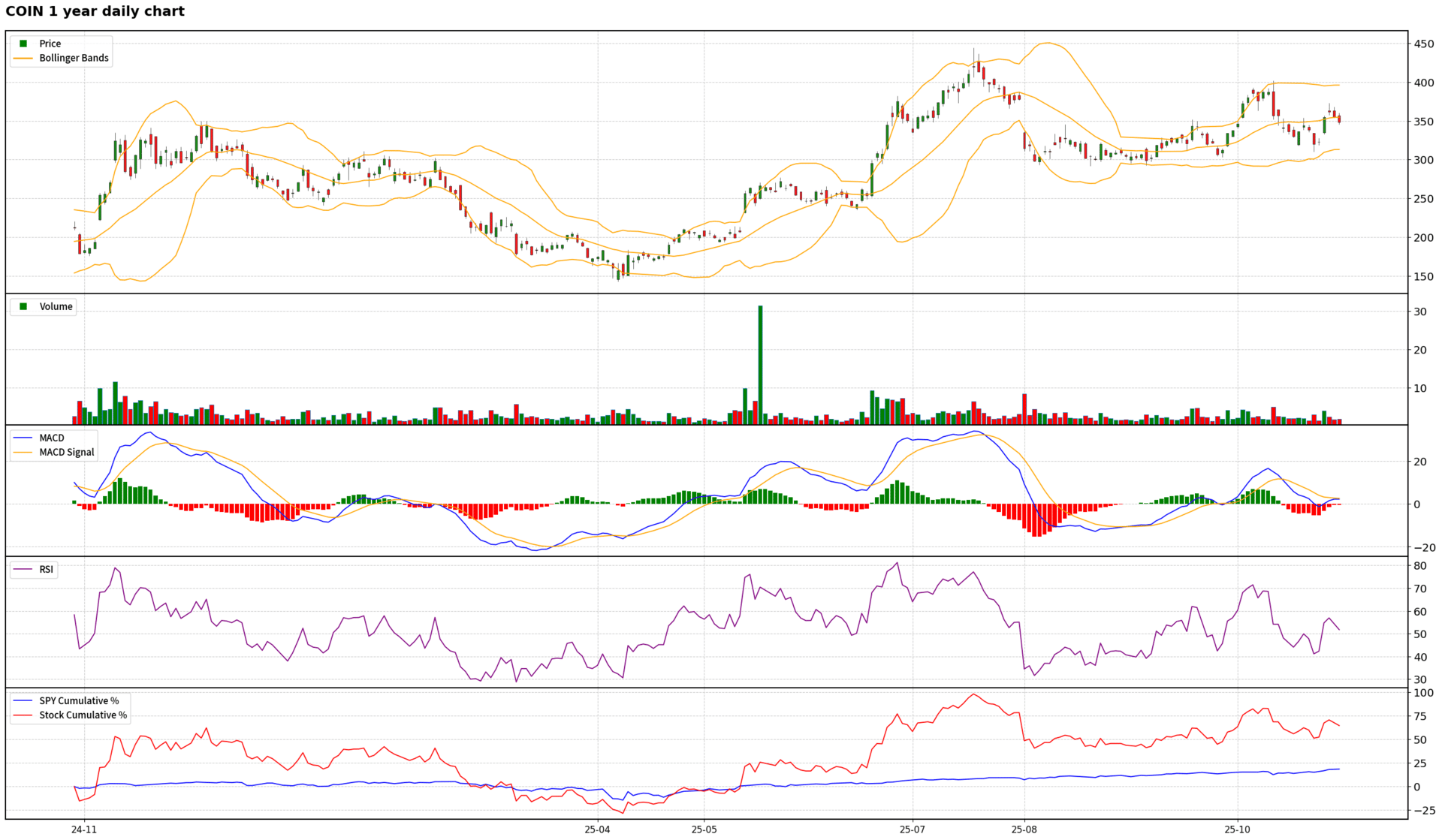This screenshot has height=840, width=1442.
Task: Click the orange Bollinger Bands legend line
Action: pos(23,58)
